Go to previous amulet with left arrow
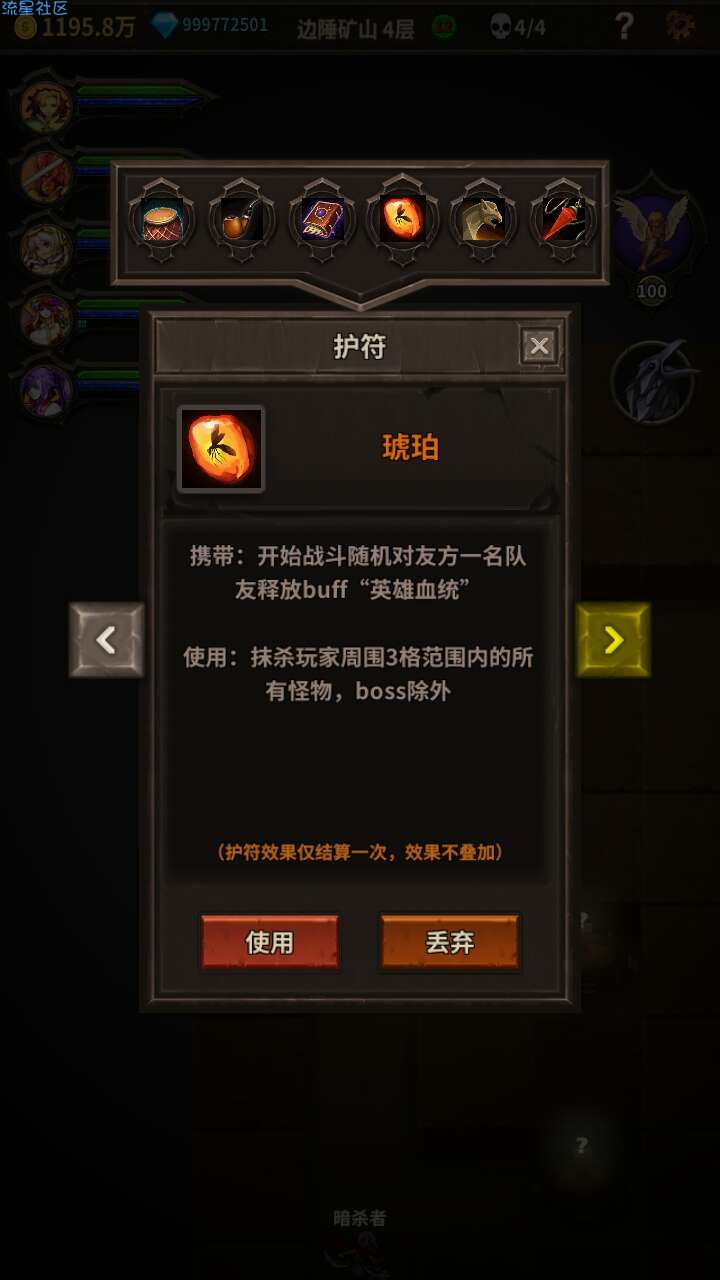The height and width of the screenshot is (1280, 720). tap(107, 640)
